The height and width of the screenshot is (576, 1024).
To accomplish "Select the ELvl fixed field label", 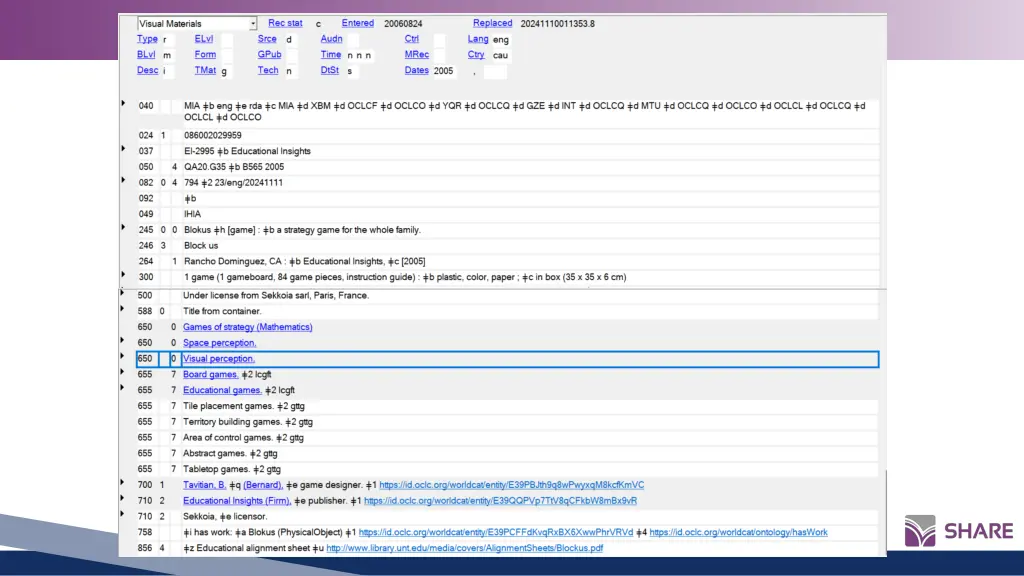I will [x=204, y=39].
